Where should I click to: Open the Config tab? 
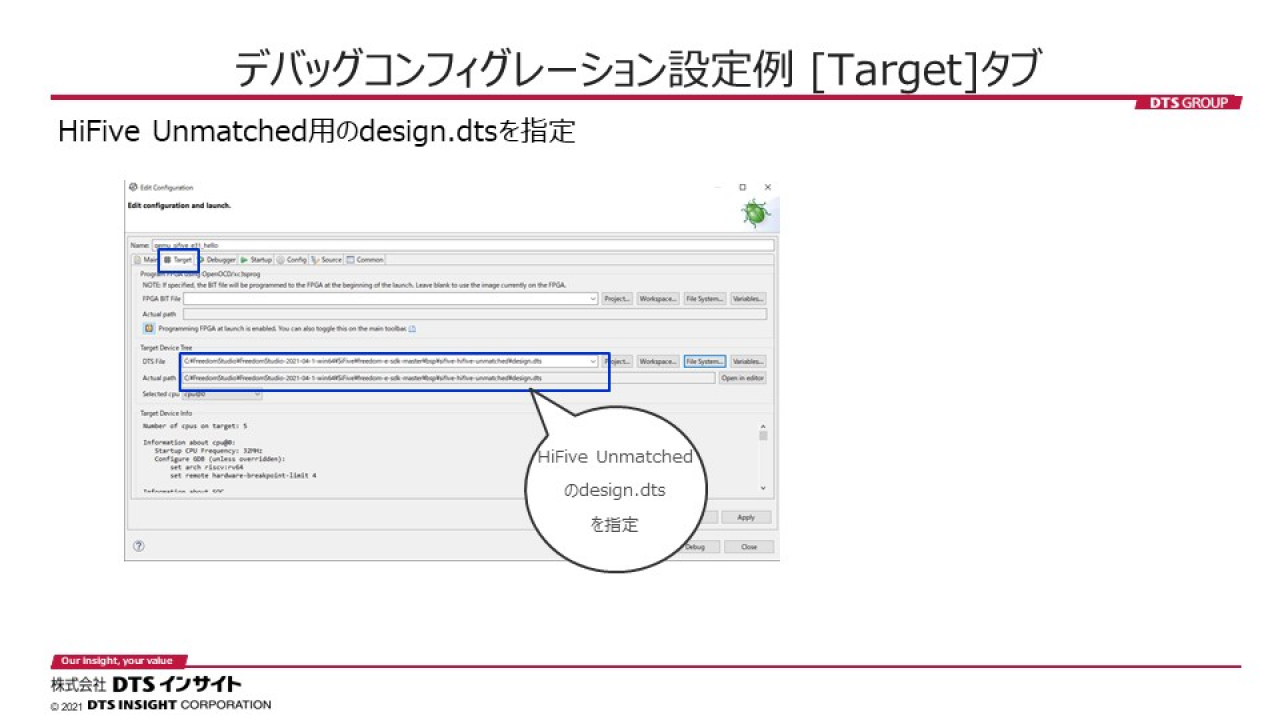pos(292,259)
